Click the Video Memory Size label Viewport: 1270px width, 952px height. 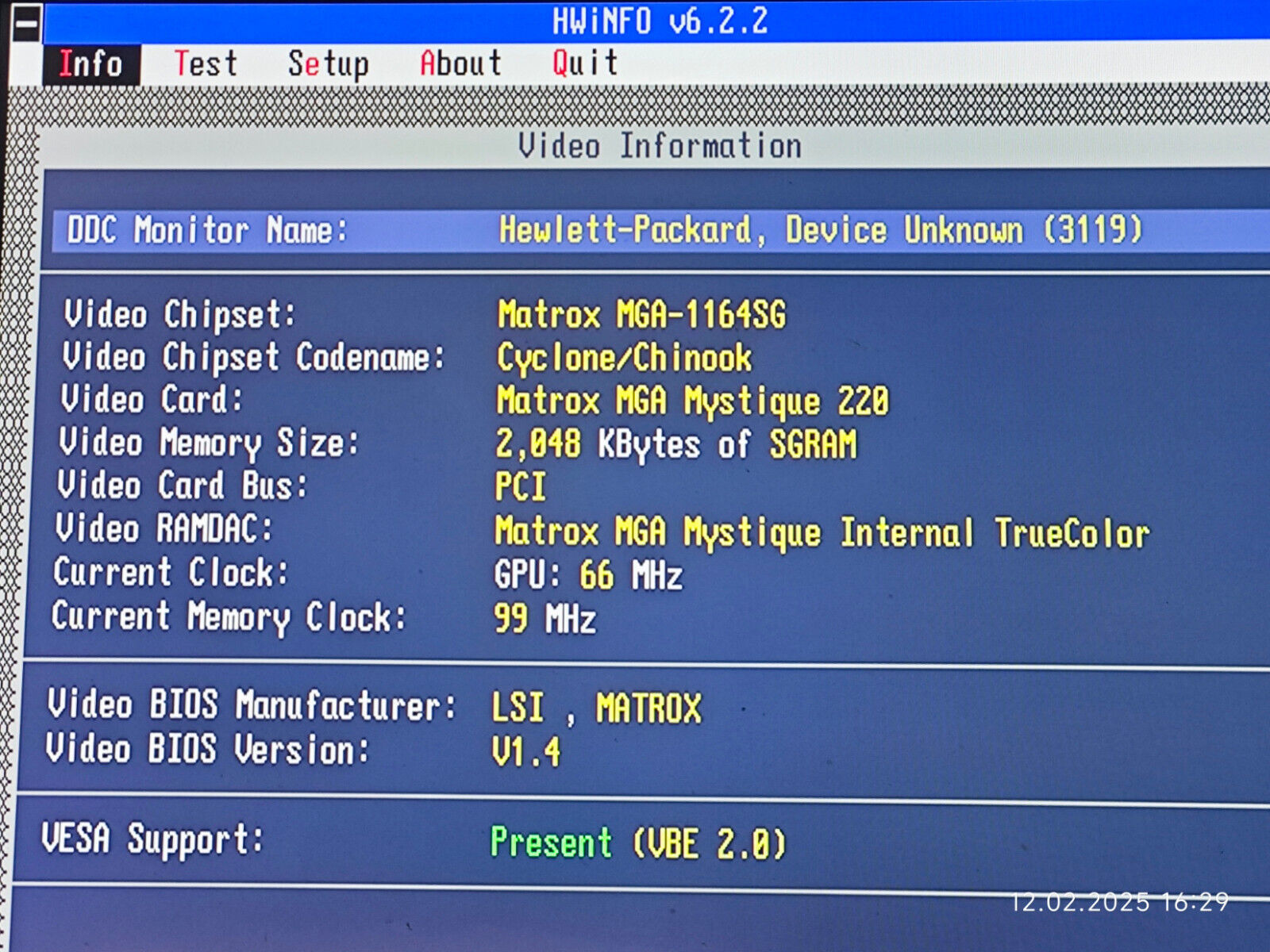point(209,443)
